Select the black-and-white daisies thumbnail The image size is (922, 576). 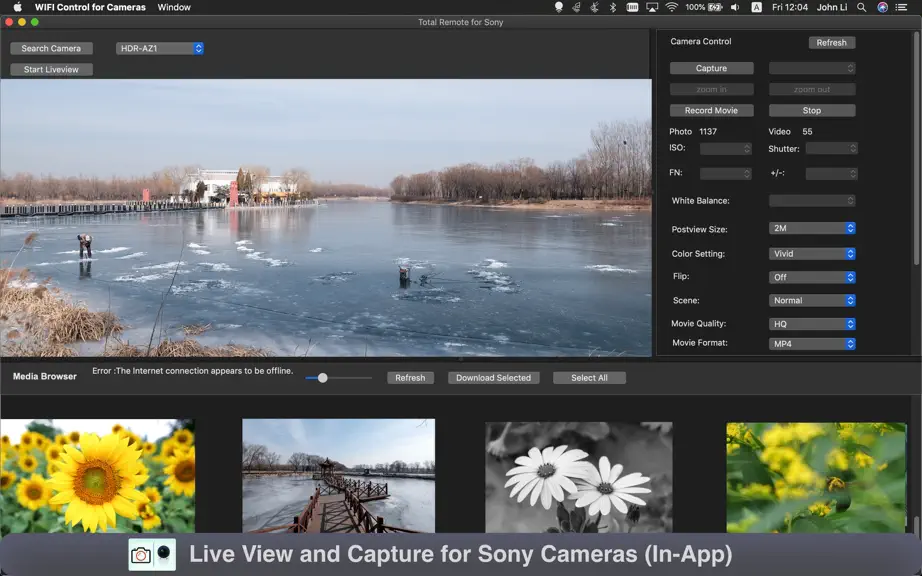click(x=579, y=477)
